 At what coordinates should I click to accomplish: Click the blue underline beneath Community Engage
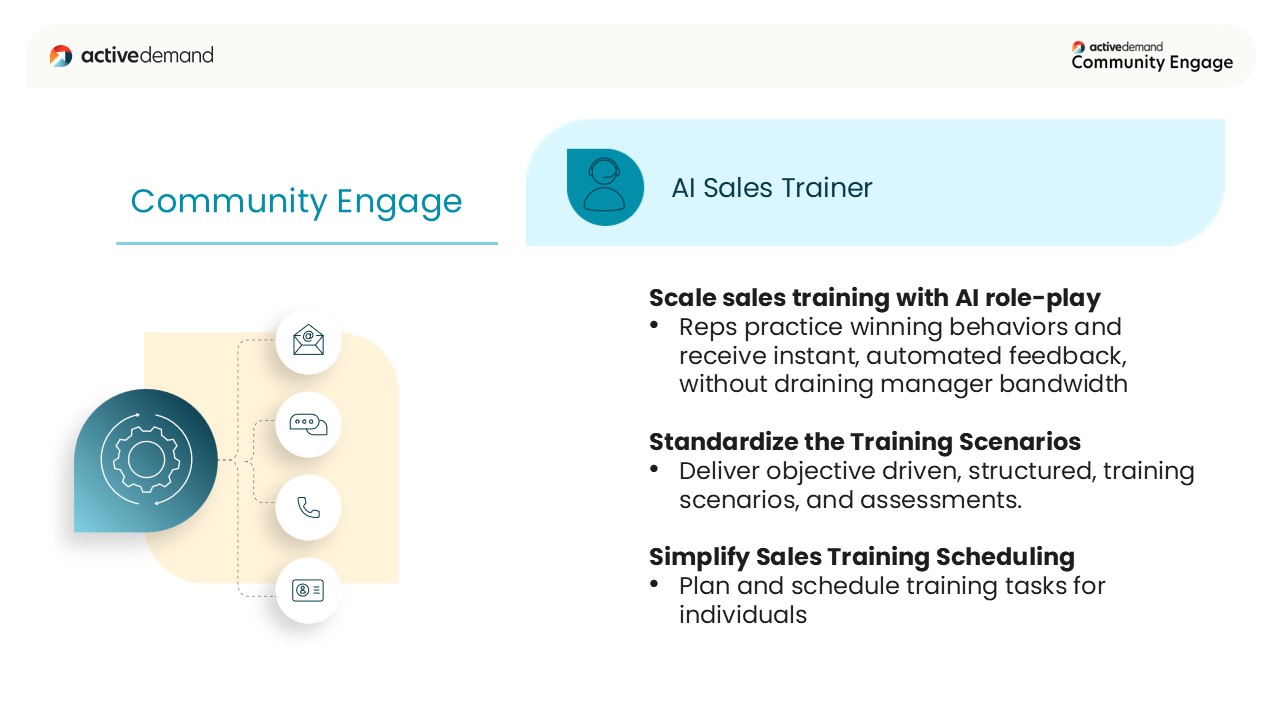[x=307, y=243]
